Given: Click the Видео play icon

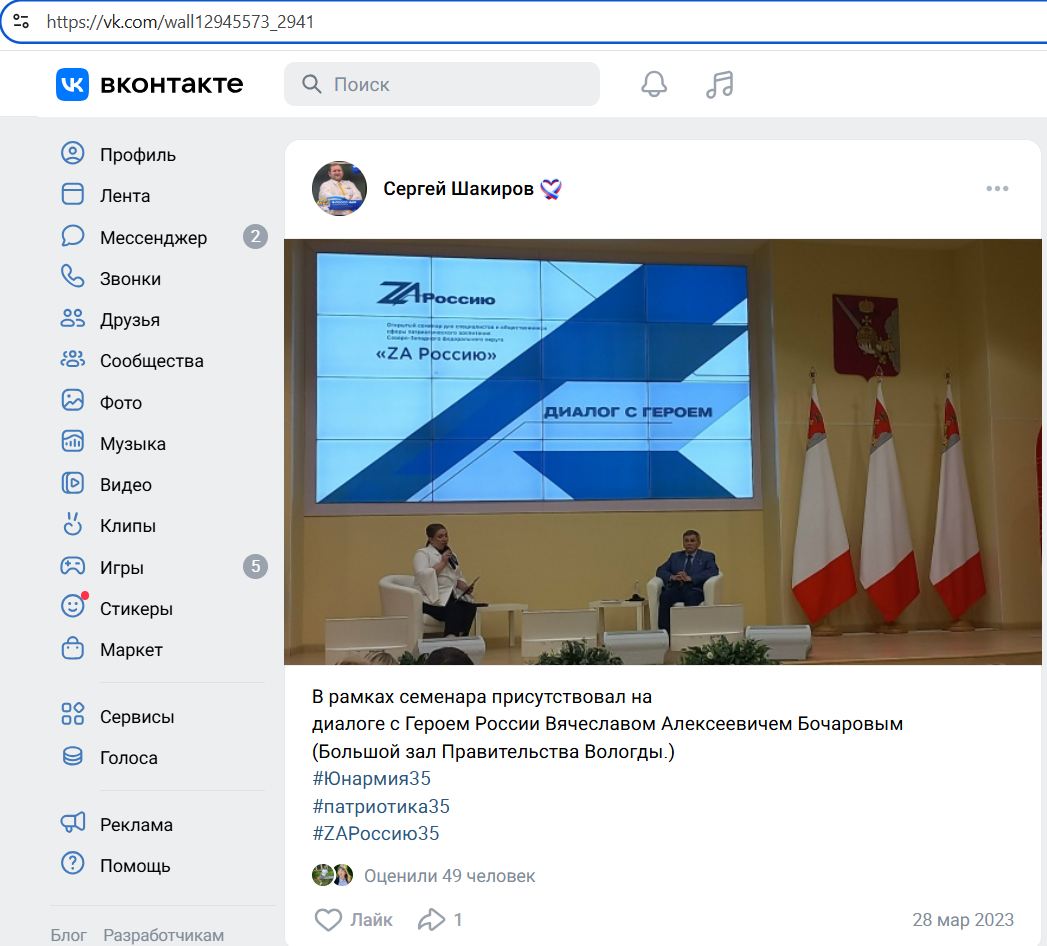Looking at the screenshot, I should (73, 484).
